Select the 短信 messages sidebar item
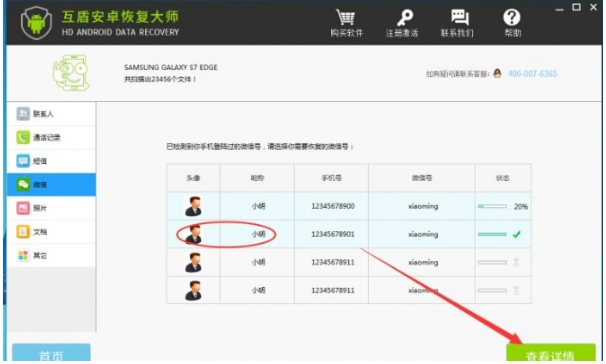Viewport: 606px width, 364px height. [51, 161]
